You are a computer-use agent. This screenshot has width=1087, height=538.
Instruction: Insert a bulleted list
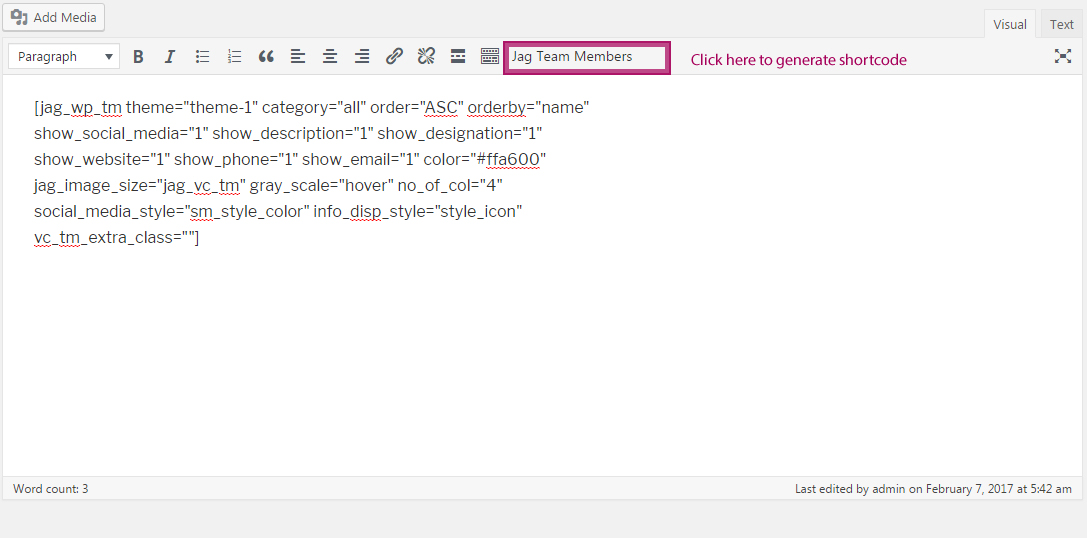pos(202,57)
